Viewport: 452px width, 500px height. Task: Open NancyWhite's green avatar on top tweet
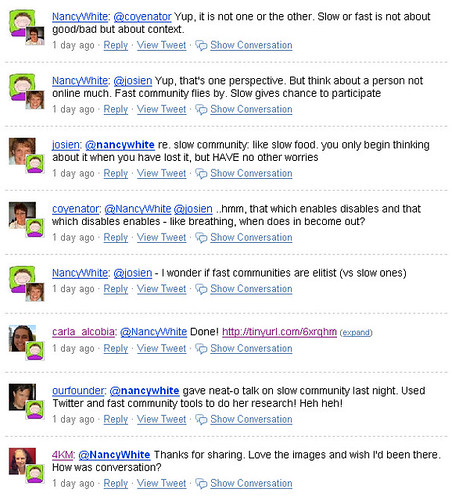[22, 23]
